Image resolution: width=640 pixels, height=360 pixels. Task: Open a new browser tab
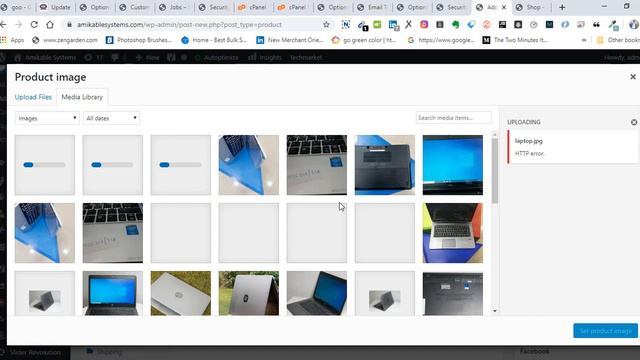562,7
